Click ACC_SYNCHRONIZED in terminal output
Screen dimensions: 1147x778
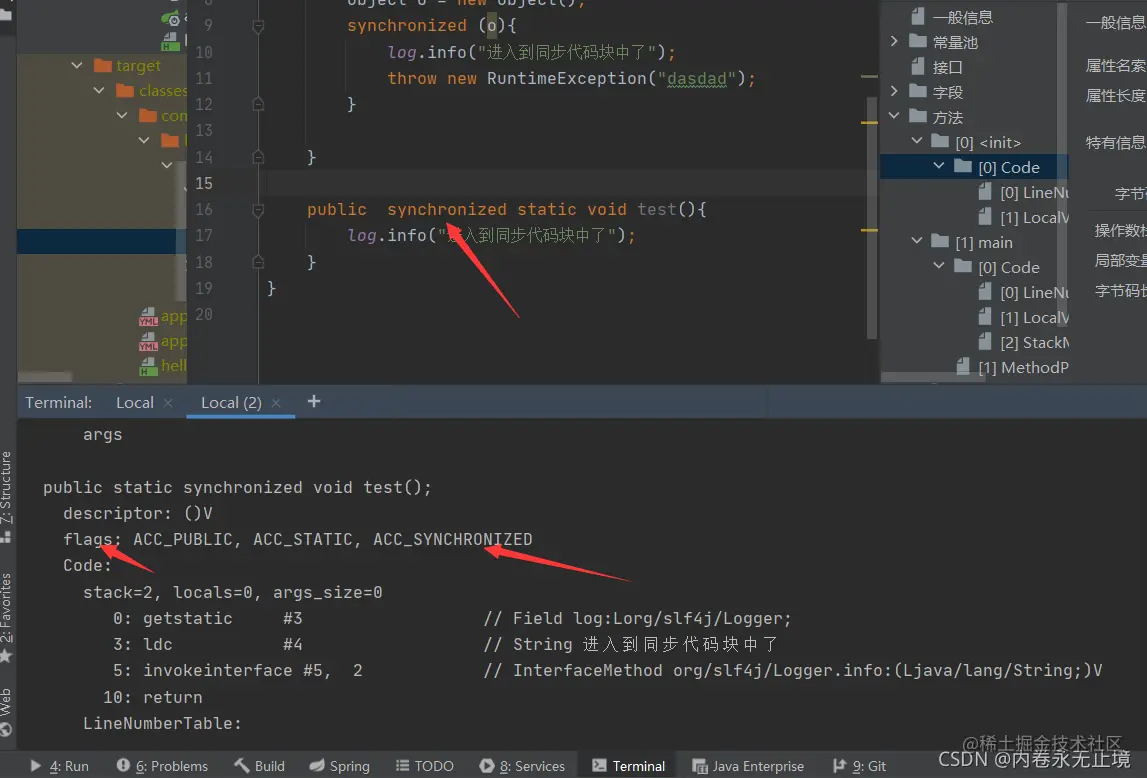[x=453, y=540]
